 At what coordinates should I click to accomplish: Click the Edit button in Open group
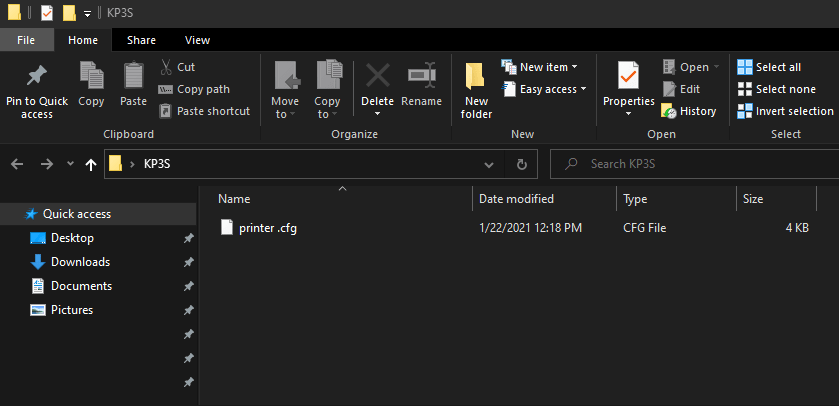pos(681,89)
